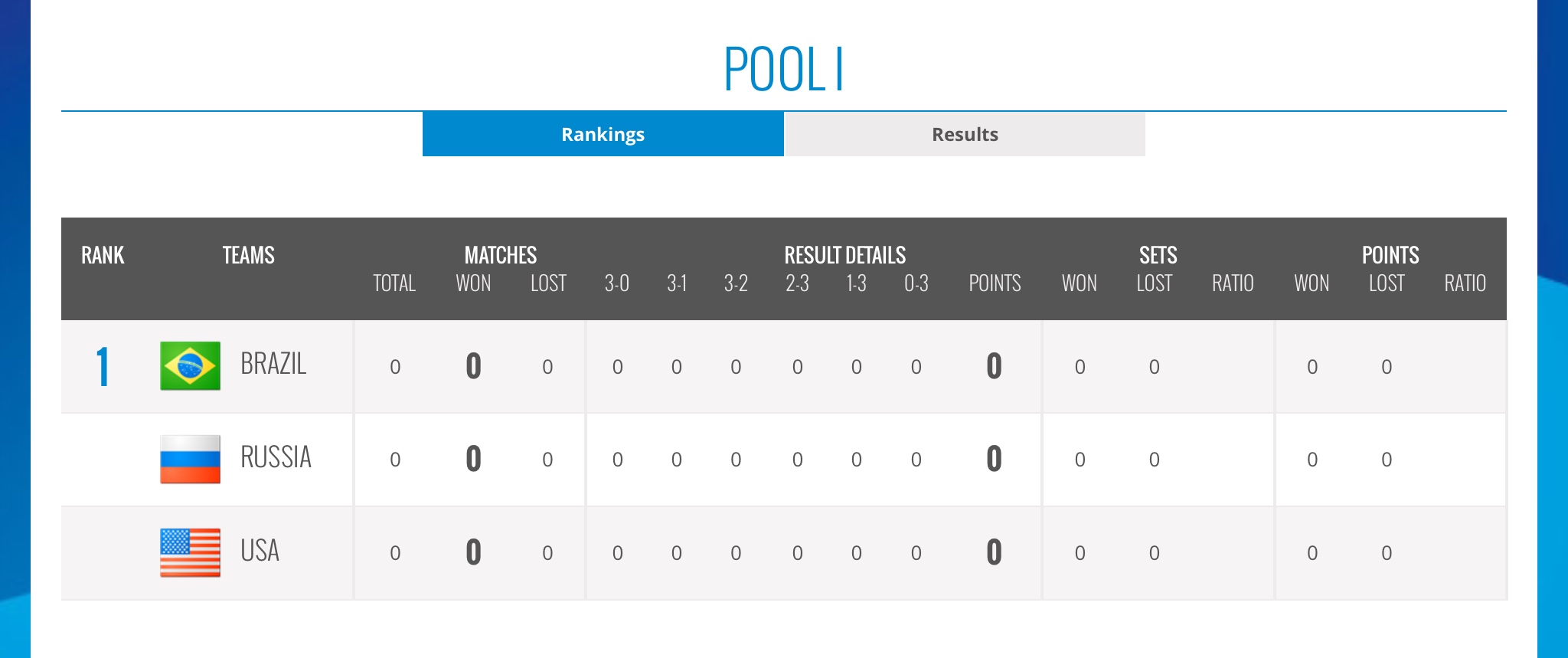The image size is (1568, 658).
Task: Click the TEAMS column header
Action: tap(248, 255)
